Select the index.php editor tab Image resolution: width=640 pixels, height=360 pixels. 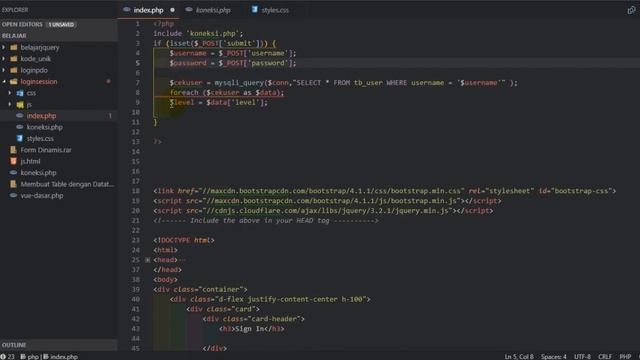click(149, 10)
